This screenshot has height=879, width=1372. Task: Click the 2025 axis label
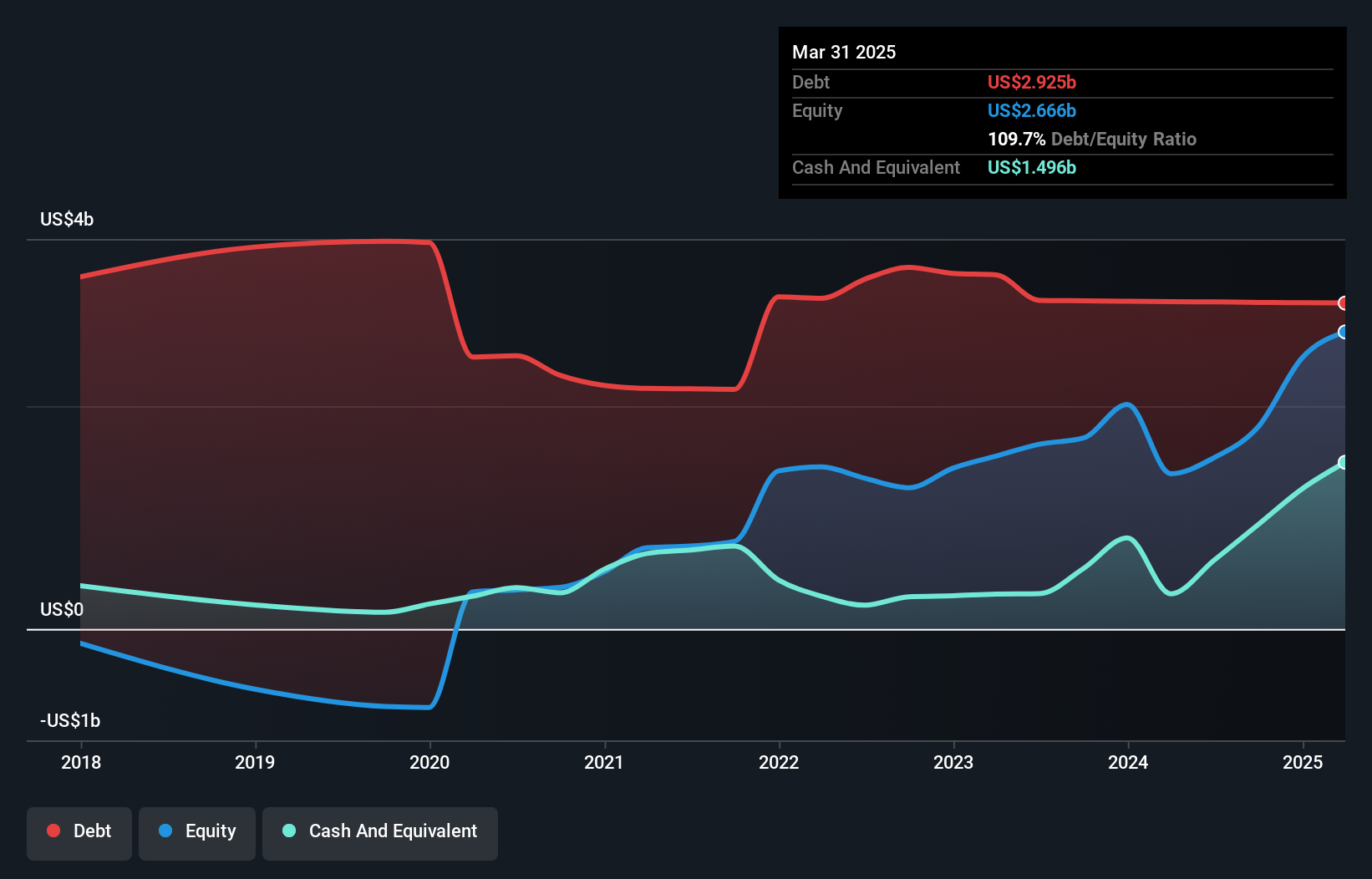click(x=1303, y=762)
